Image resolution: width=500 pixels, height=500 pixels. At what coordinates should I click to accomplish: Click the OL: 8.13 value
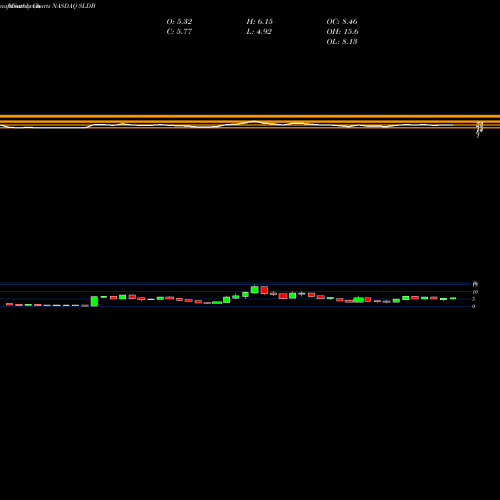(x=342, y=42)
